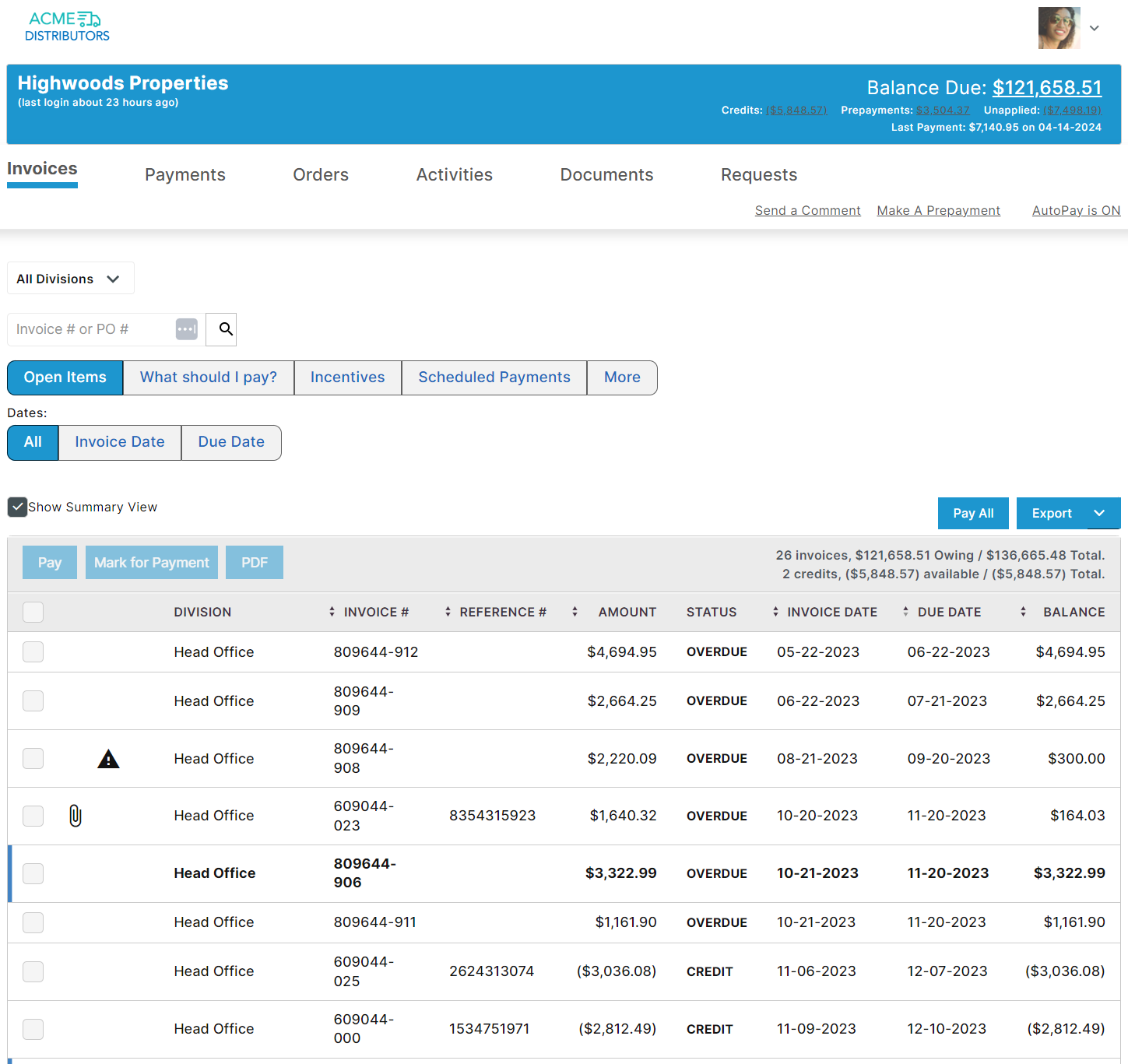
Task: Open the multi-invoice search ellipsis icon
Action: (186, 329)
